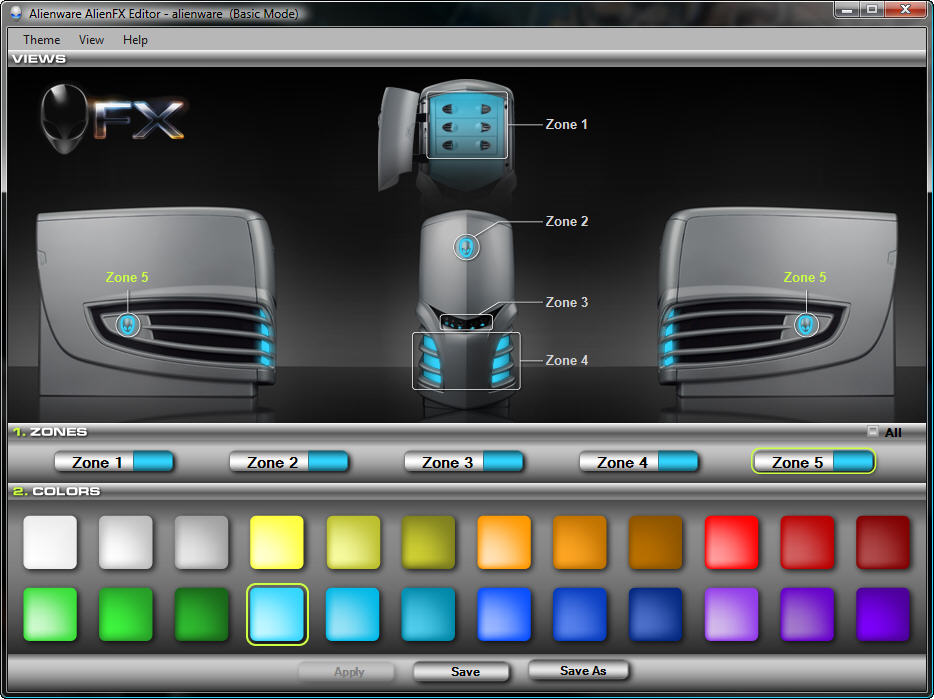Viewport: 934px width, 699px height.
Task: Click the AlienFX logo in the views panel
Action: pos(112,118)
